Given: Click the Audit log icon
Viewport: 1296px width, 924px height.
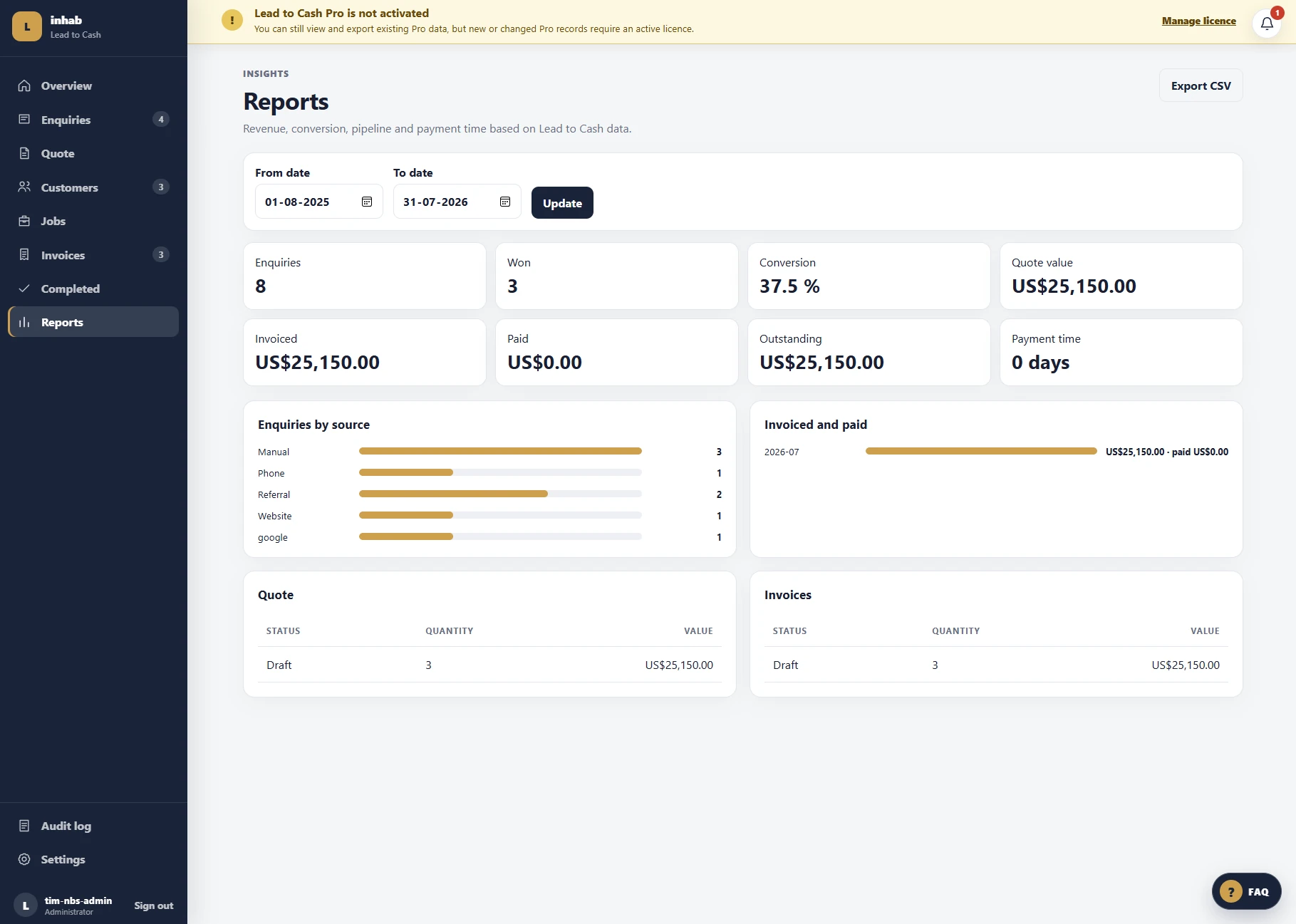Looking at the screenshot, I should click(24, 826).
